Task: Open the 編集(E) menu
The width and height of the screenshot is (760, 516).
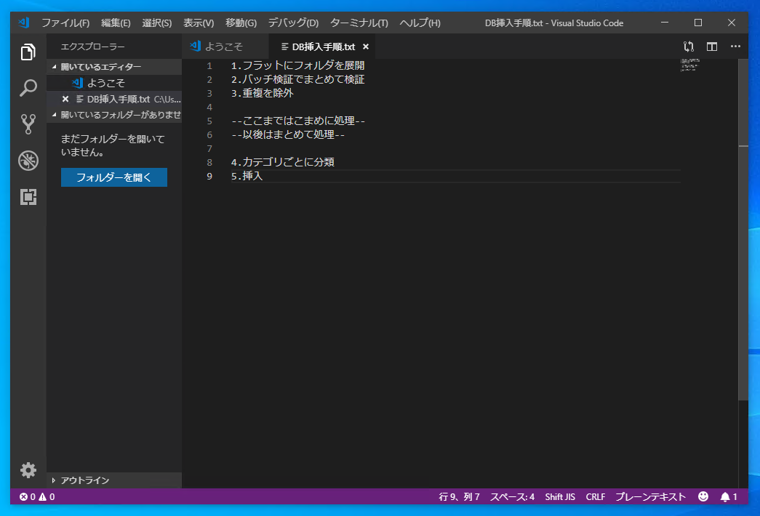Action: point(115,23)
